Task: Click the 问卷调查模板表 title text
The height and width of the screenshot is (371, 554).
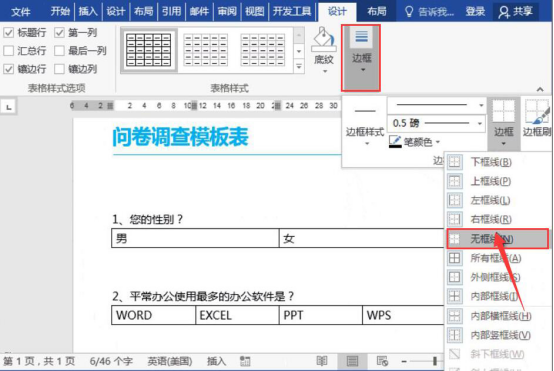Action: [x=180, y=137]
